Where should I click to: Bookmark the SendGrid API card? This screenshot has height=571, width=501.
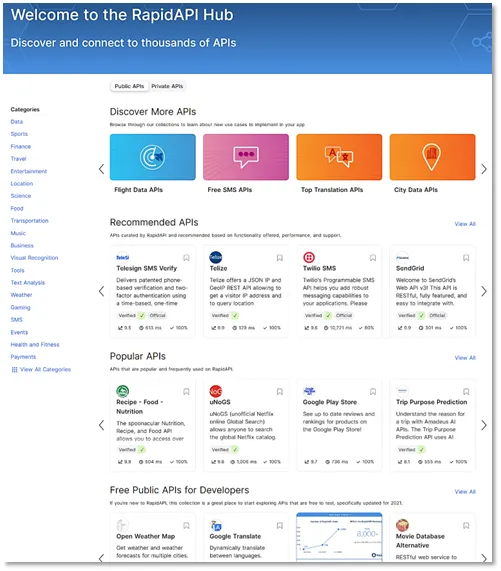click(466, 258)
